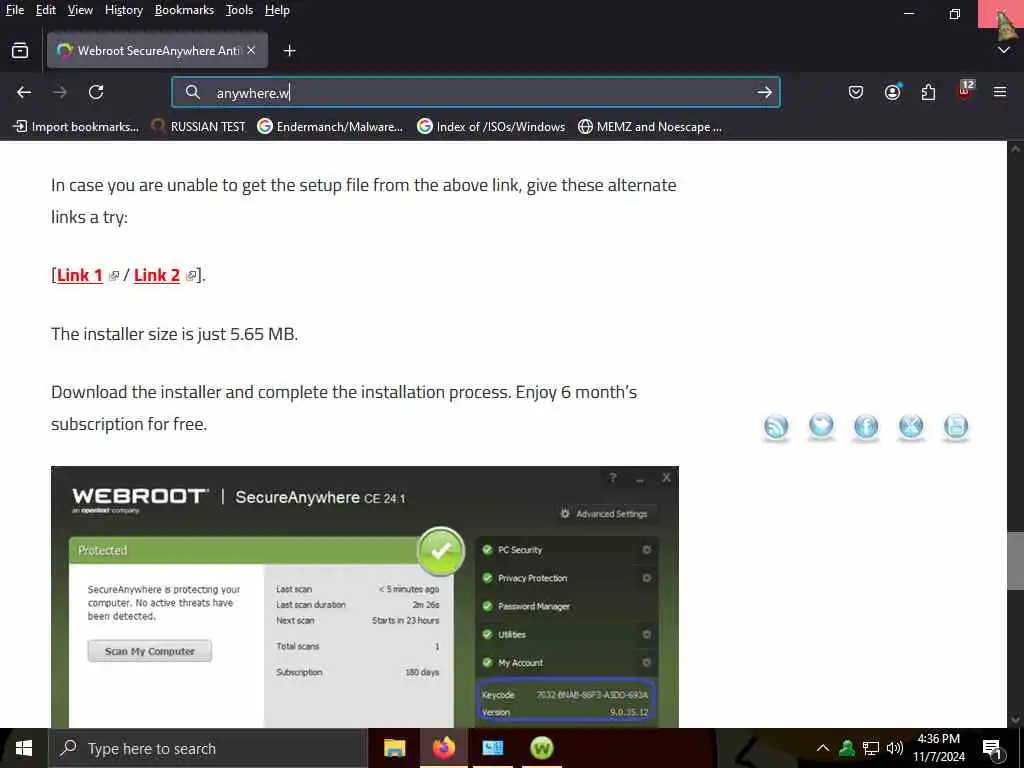Open the Edit menu
This screenshot has height=768, width=1024.
[x=45, y=10]
